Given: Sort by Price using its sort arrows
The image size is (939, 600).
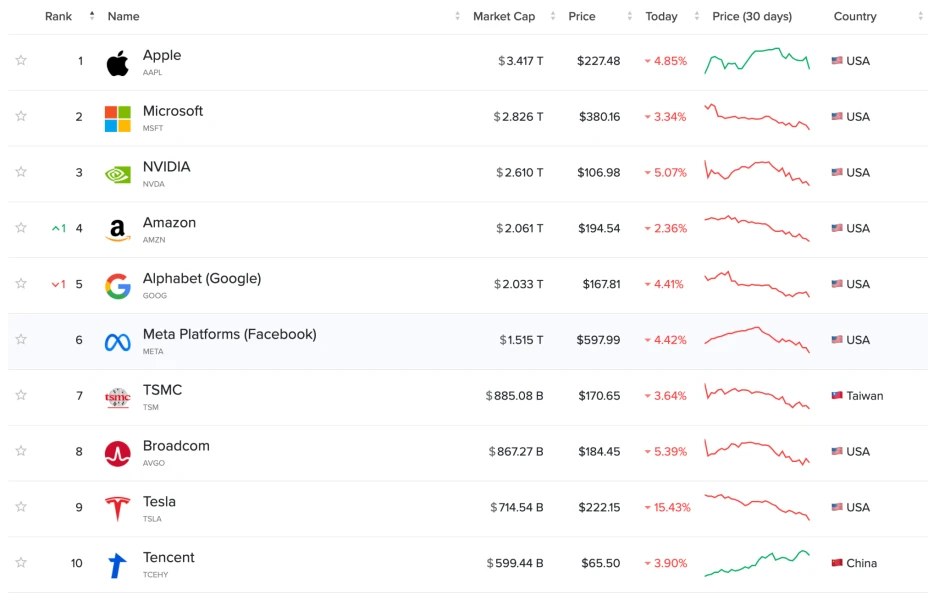Looking at the screenshot, I should point(629,16).
